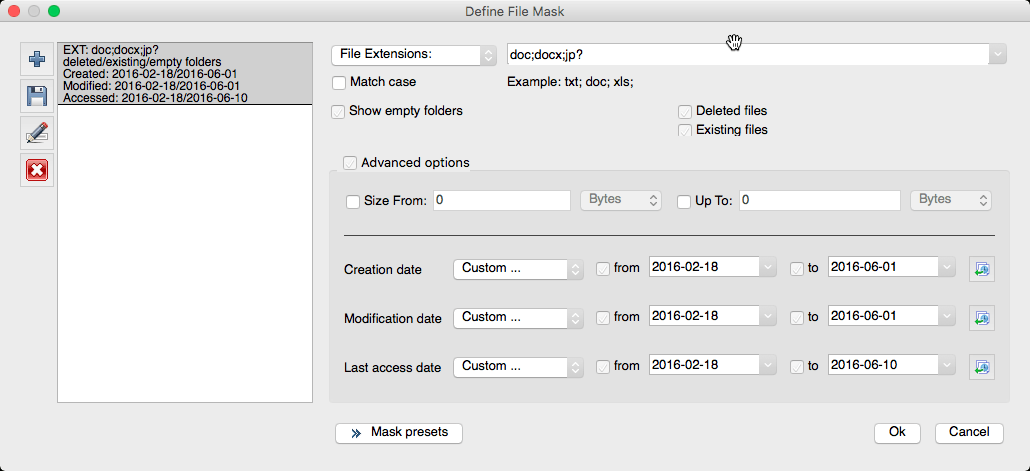Click the Creation date reset icon

coord(981,268)
